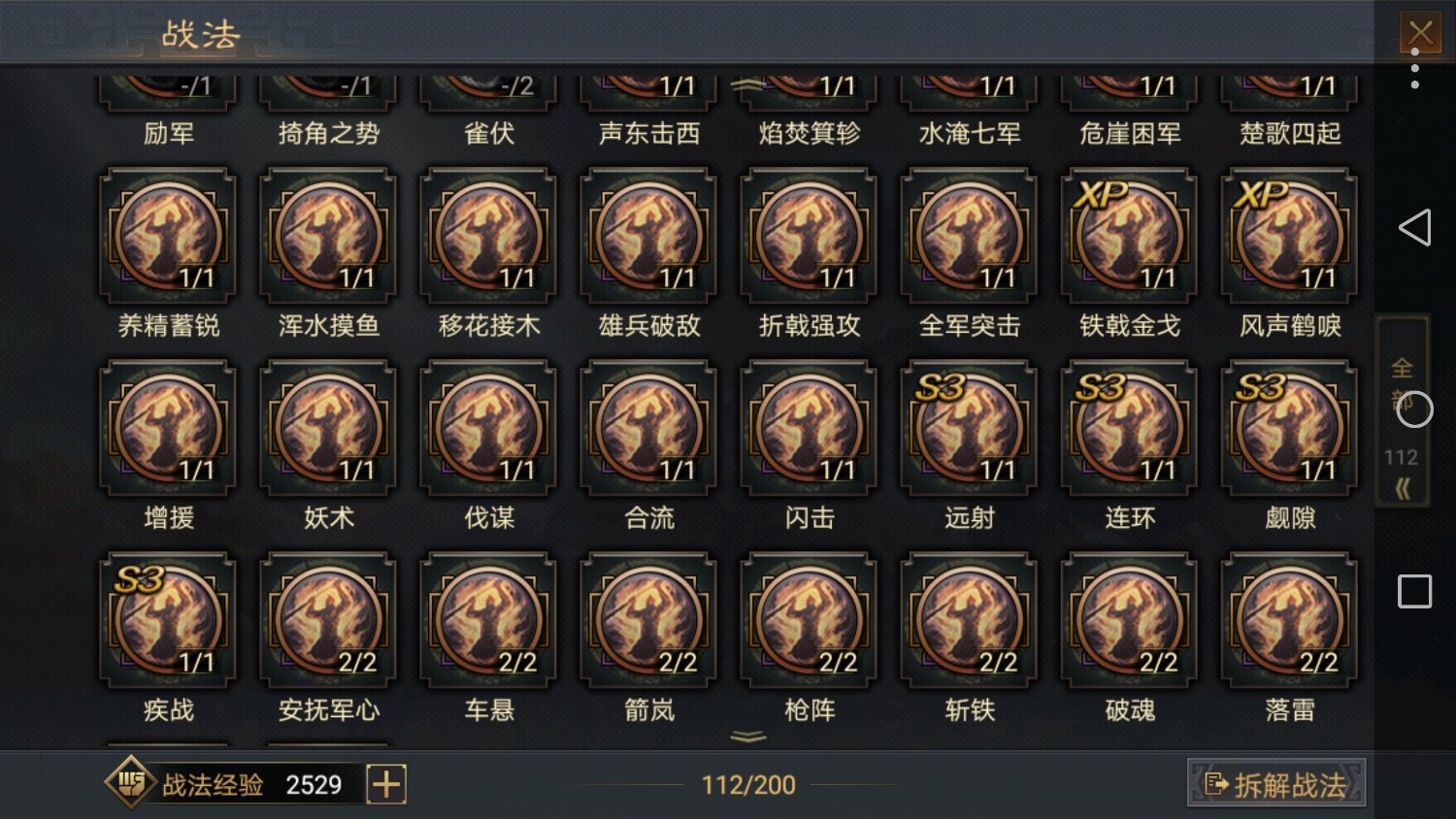Tap the Android recent apps square
This screenshot has height=819, width=1456.
tap(1414, 591)
